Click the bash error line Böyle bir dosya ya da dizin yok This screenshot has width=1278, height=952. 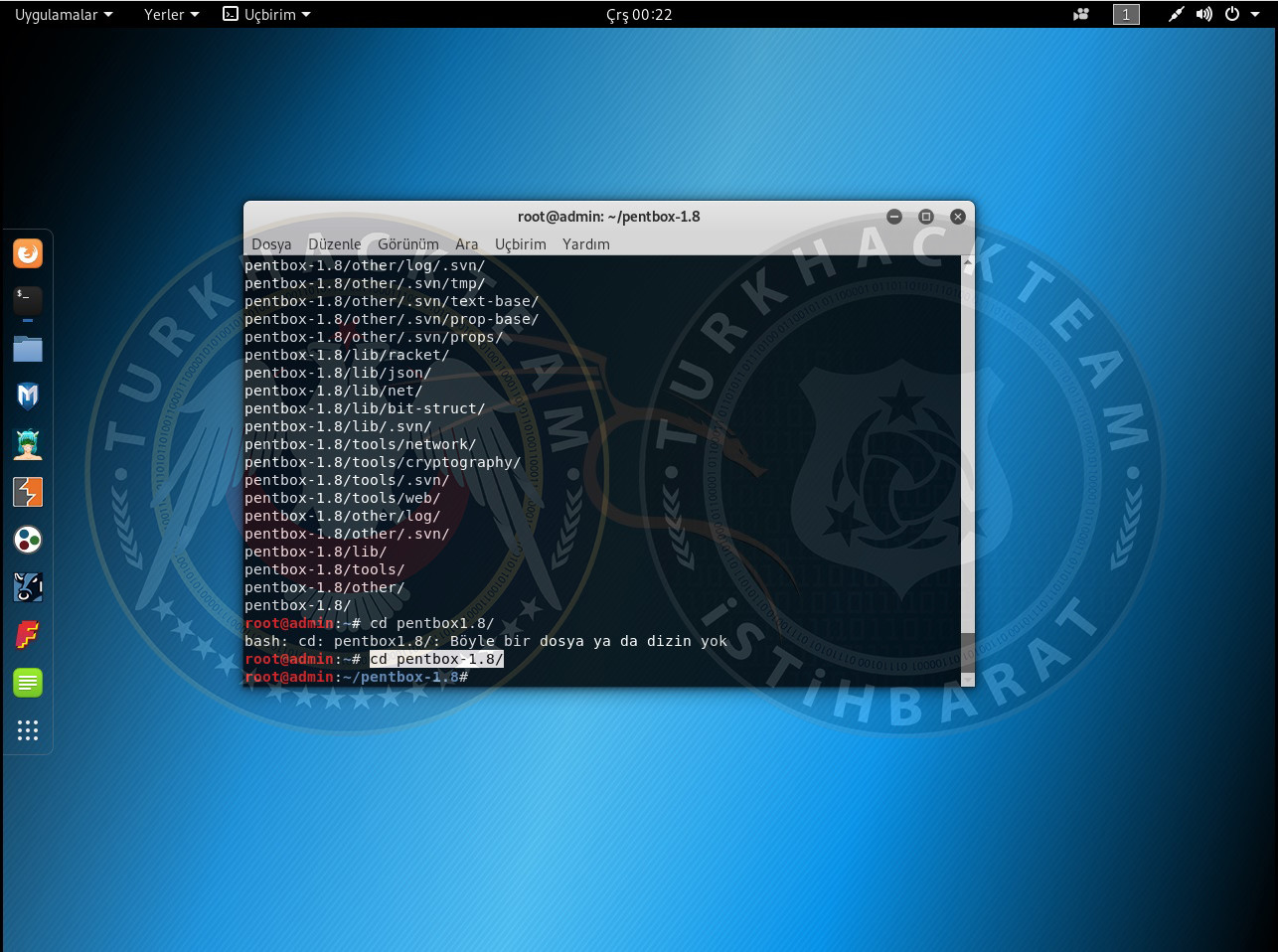pyautogui.click(x=486, y=641)
